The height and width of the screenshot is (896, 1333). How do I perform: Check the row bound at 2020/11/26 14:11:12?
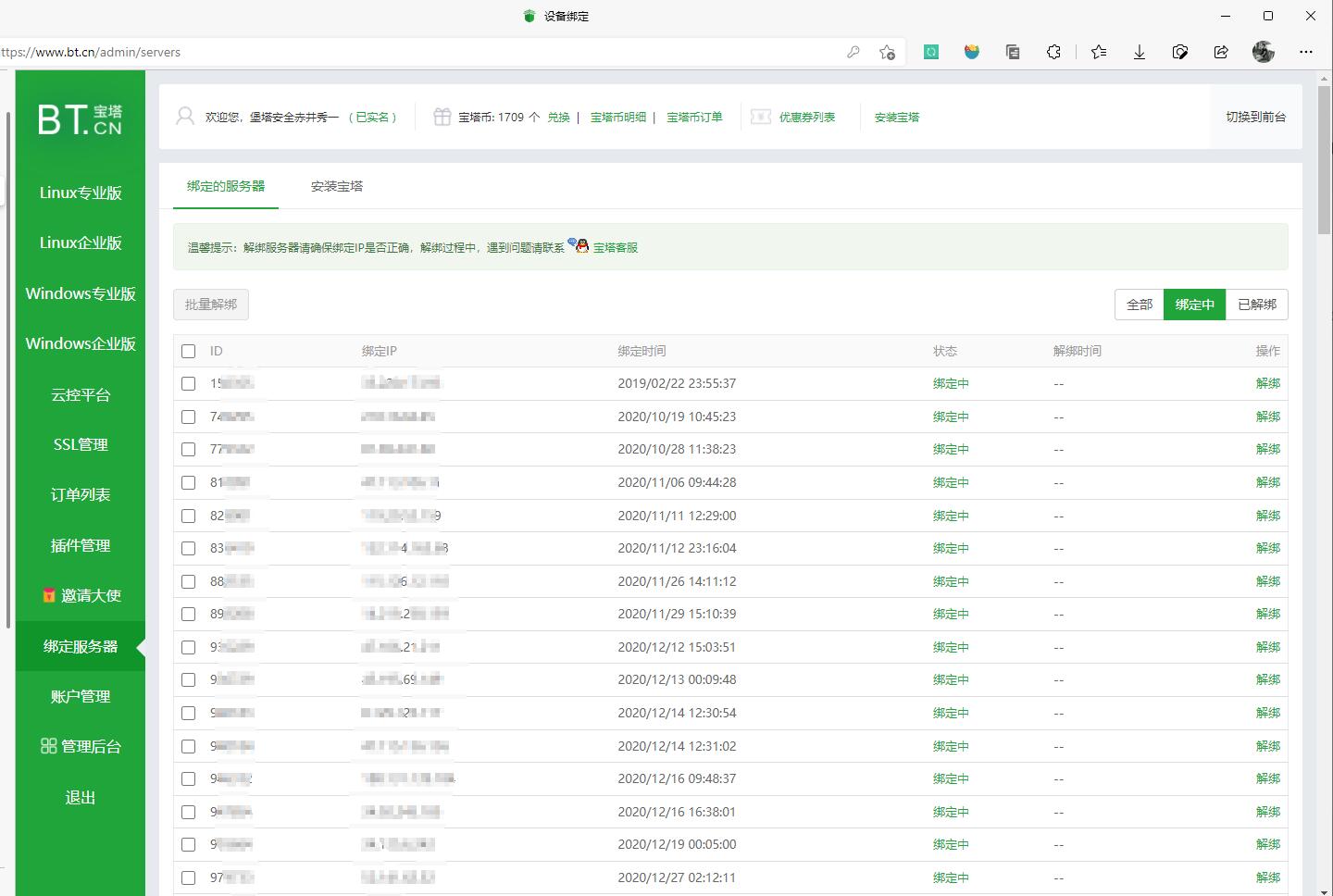[x=189, y=581]
